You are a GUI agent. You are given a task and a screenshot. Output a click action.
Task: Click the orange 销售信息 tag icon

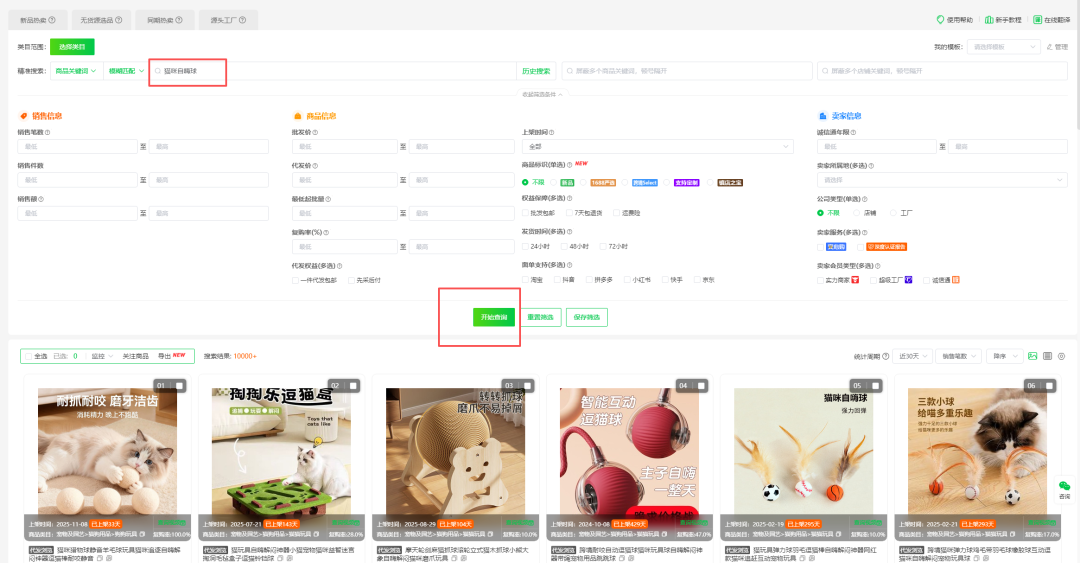pos(24,116)
